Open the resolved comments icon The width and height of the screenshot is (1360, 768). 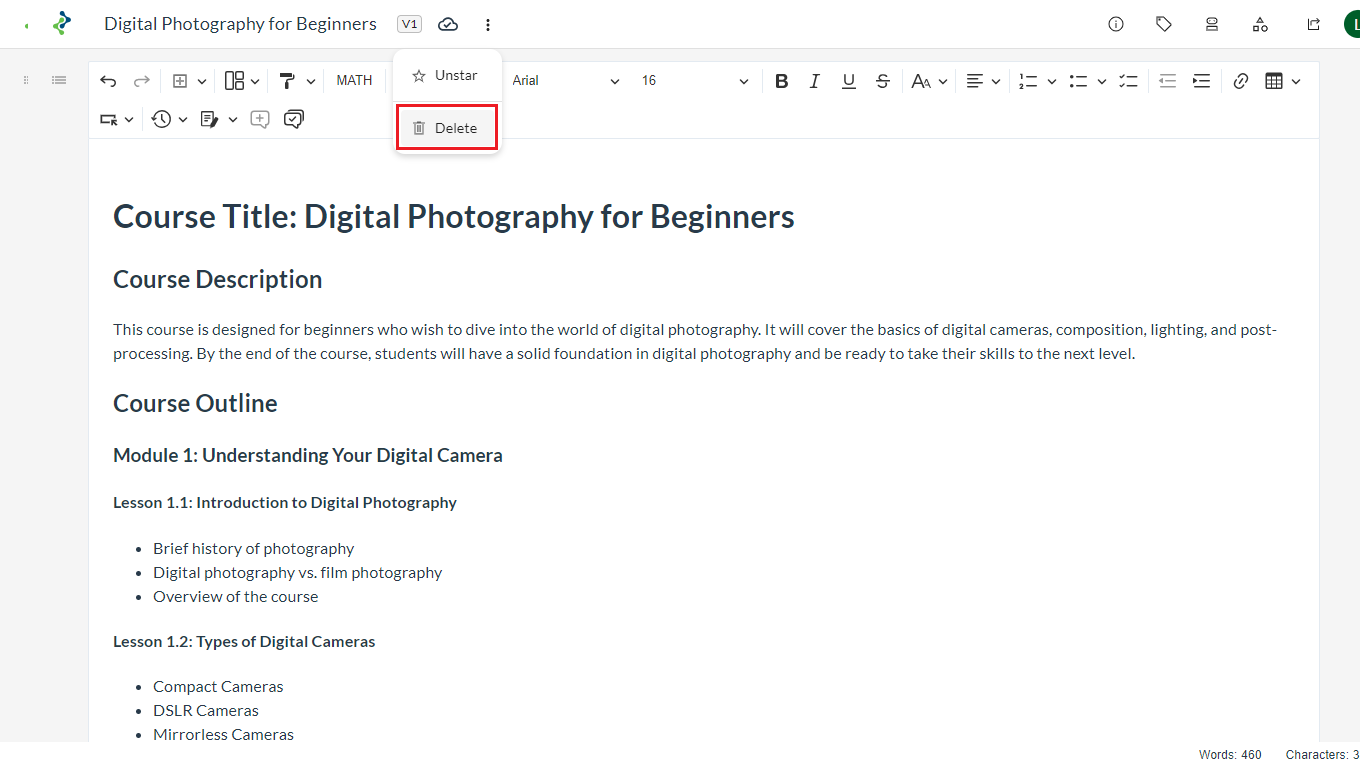tap(294, 119)
